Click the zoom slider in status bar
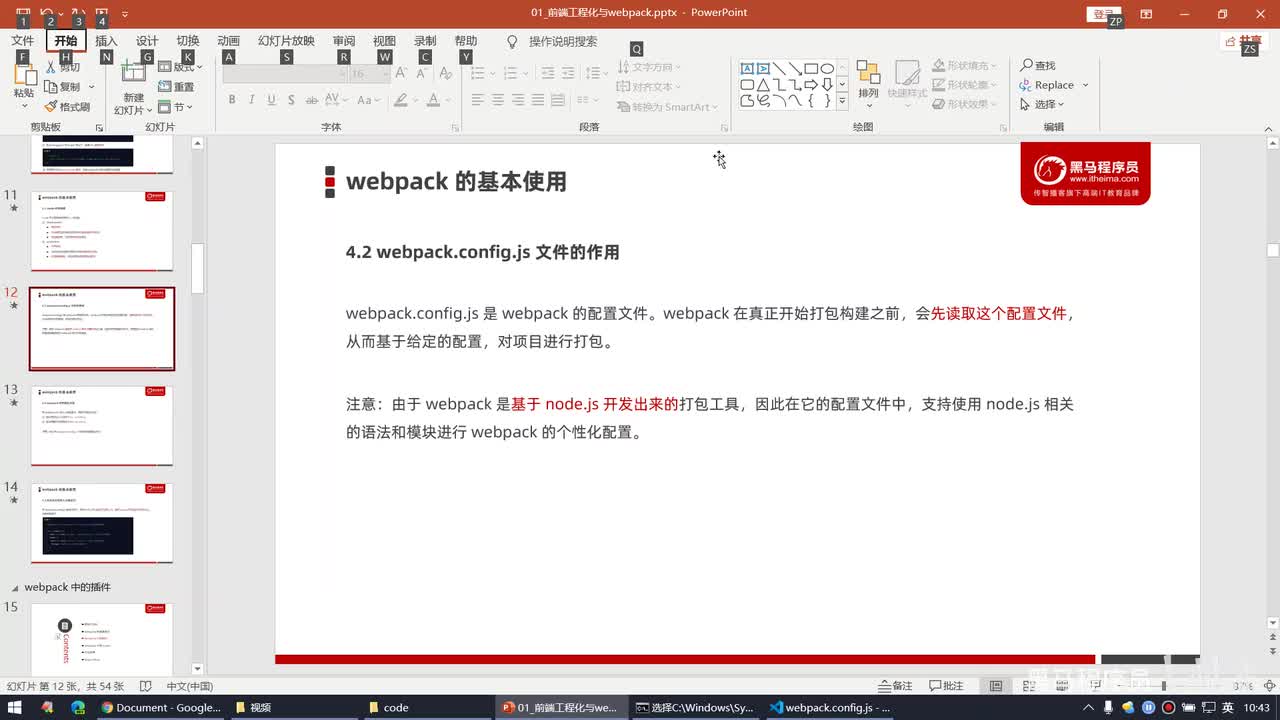1280x720 pixels. point(1163,686)
